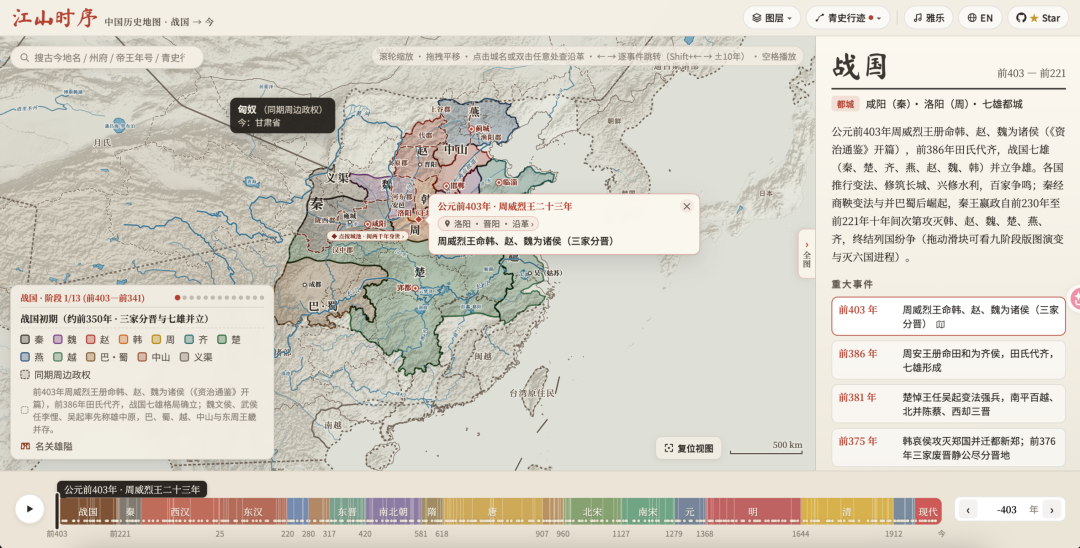Open the 图层 layers dropdown
The width and height of the screenshot is (1080, 548).
tap(771, 18)
